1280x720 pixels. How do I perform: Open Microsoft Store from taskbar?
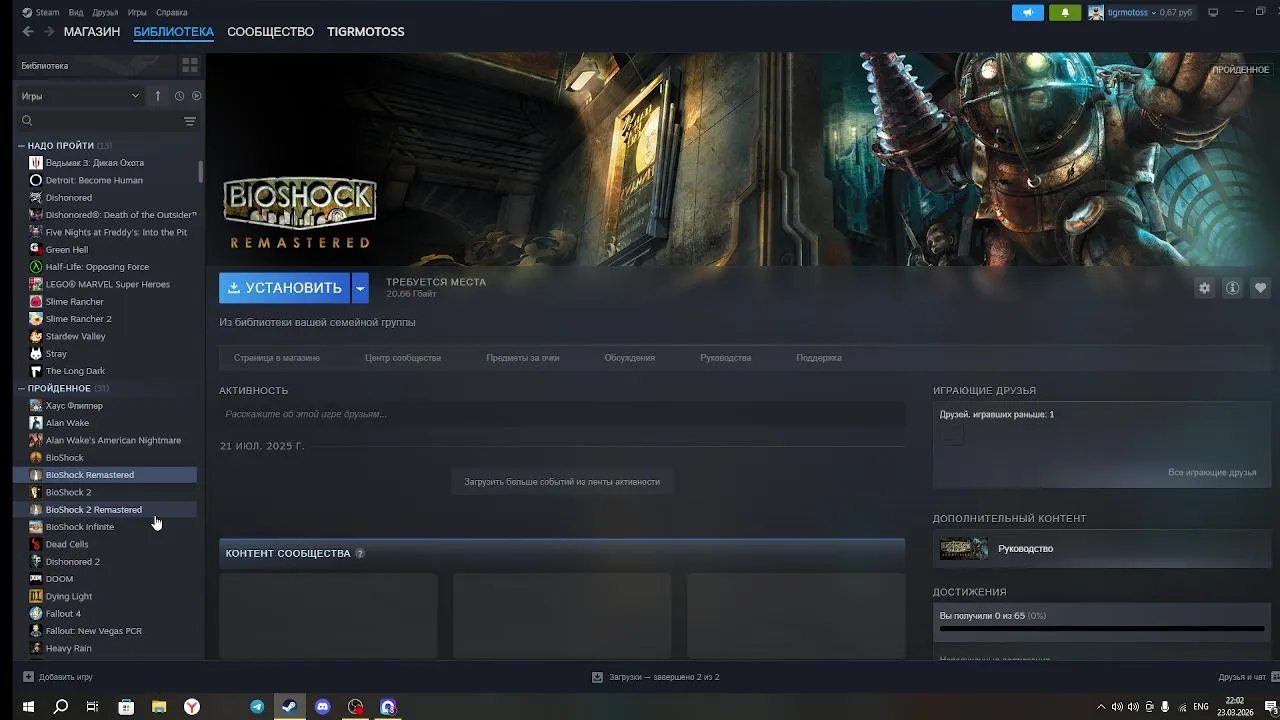[x=126, y=707]
